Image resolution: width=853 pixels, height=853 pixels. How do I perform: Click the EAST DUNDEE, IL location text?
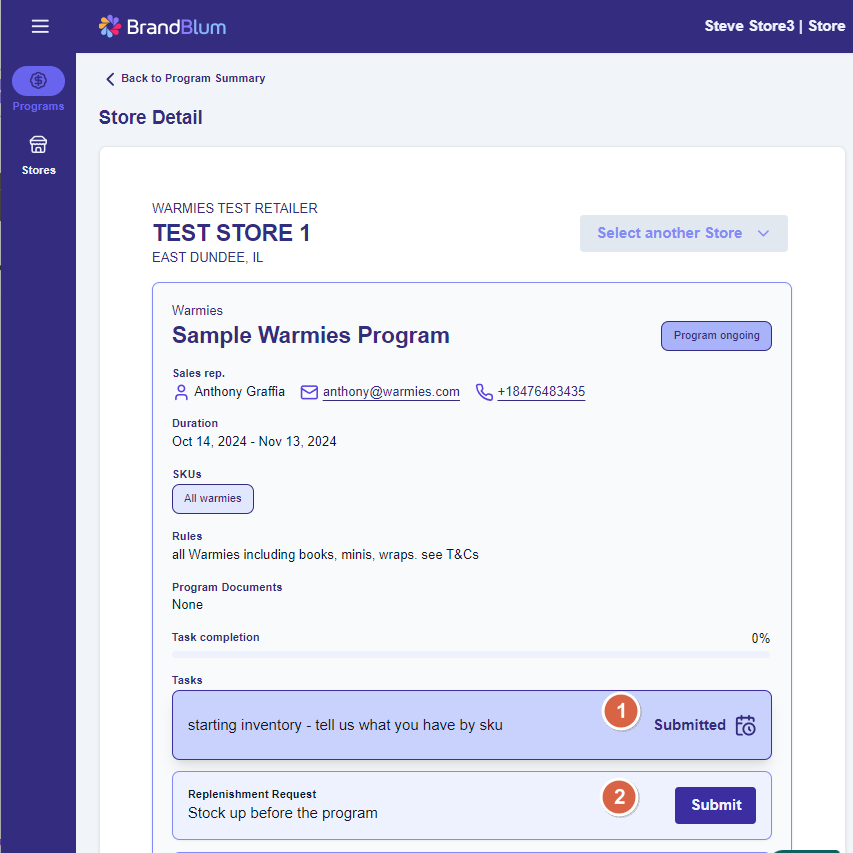coord(207,257)
